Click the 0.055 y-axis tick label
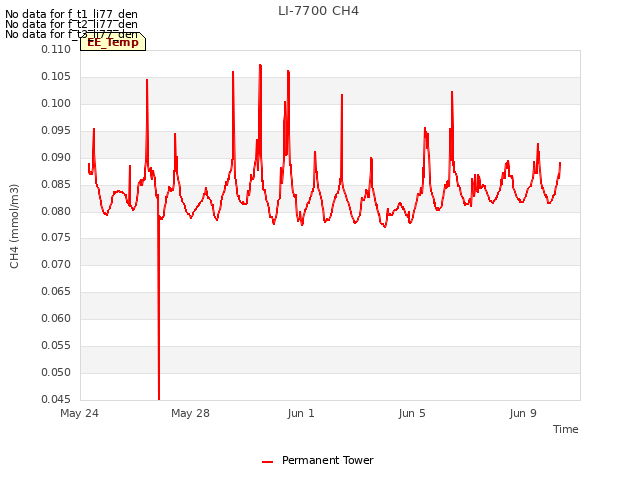 click(56, 346)
